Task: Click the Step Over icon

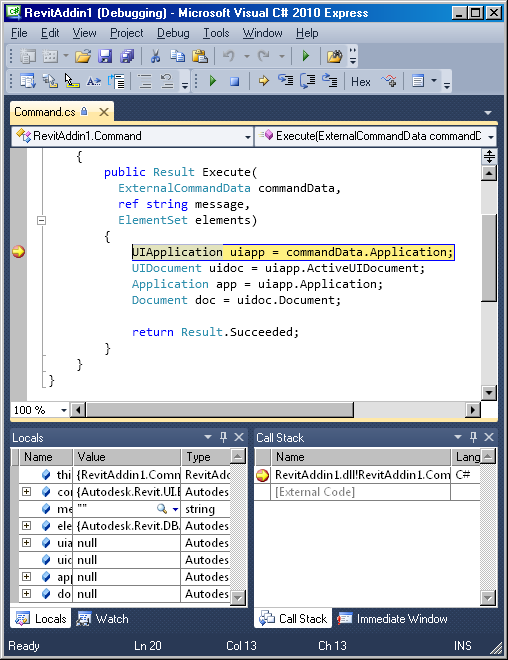Action: (x=308, y=80)
